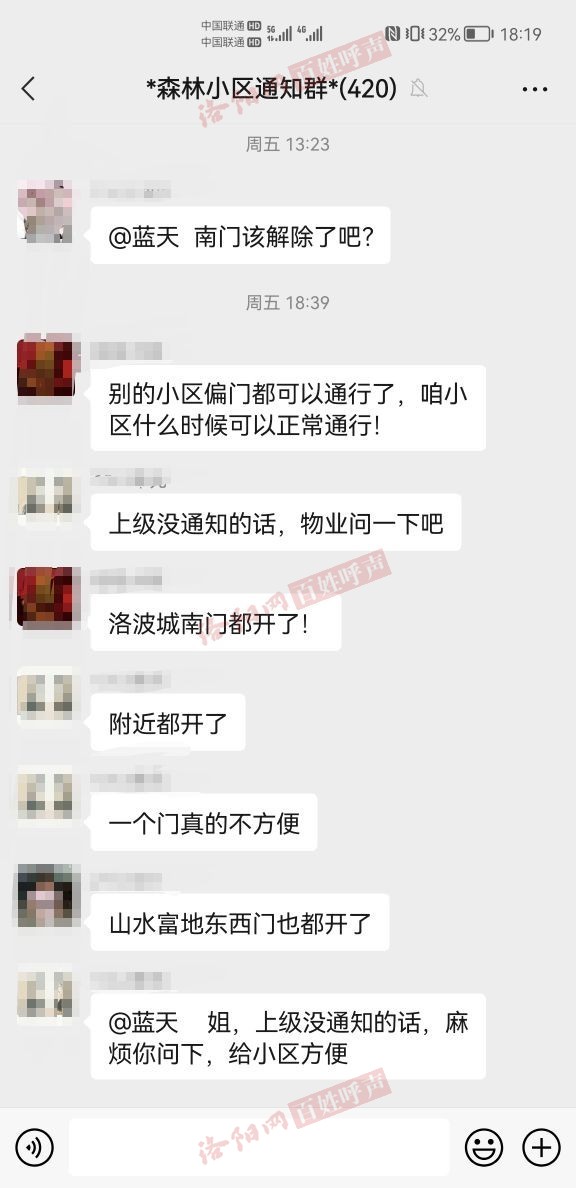The height and width of the screenshot is (1188, 576).
Task: Select the 南门该解除了吧 message bubble
Action: click(x=240, y=236)
